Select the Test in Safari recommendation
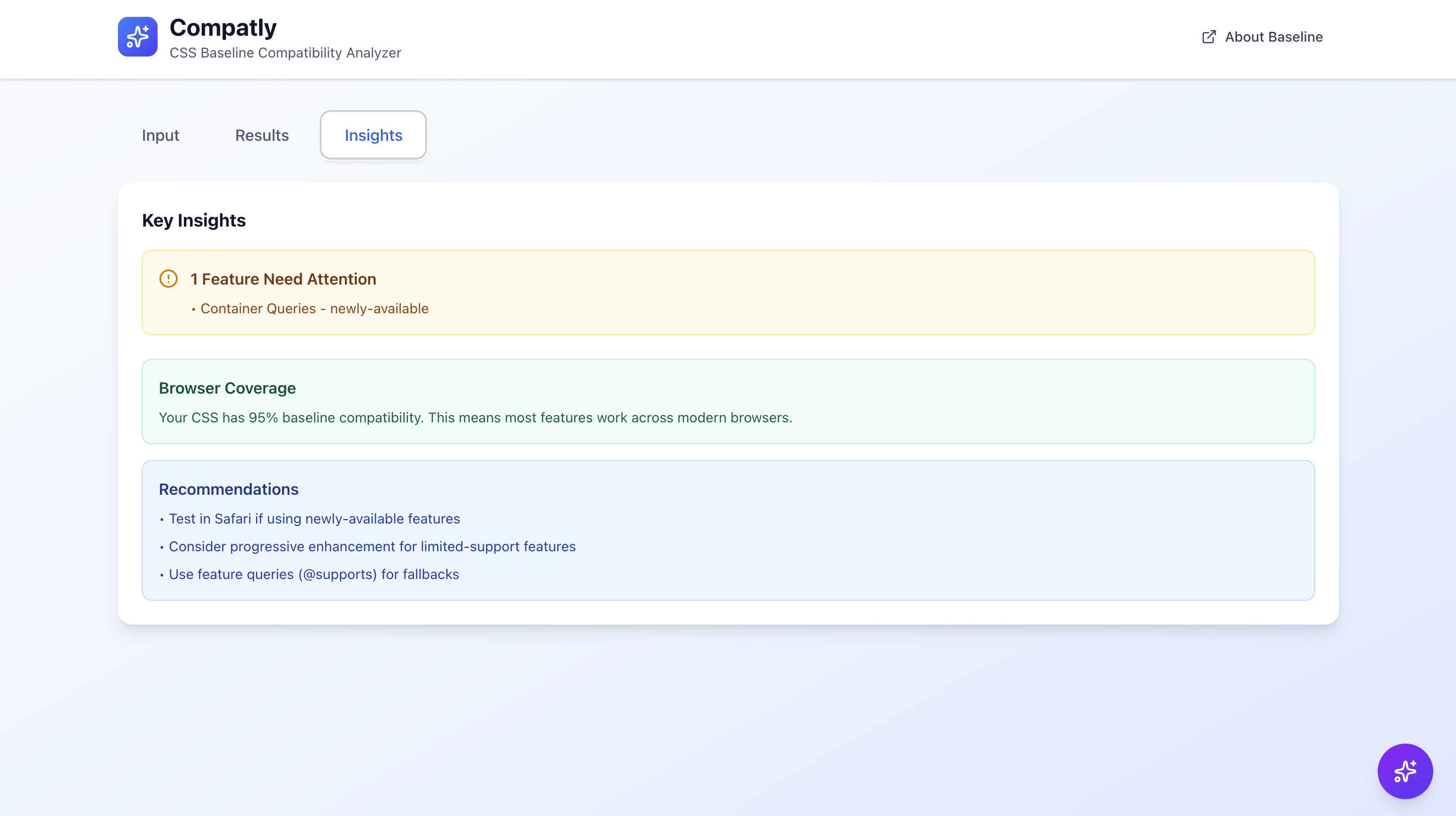The width and height of the screenshot is (1456, 816). [314, 519]
